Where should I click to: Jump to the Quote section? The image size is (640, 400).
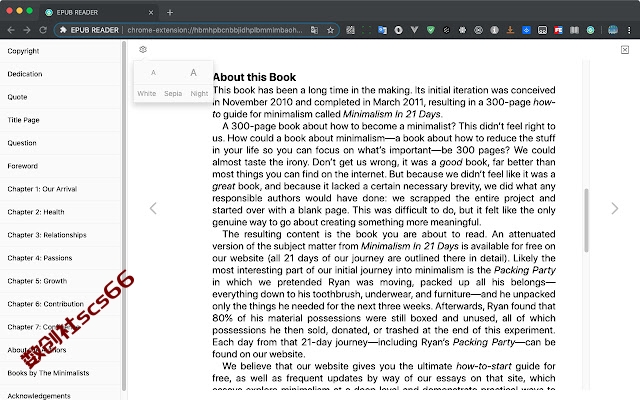pyautogui.click(x=60, y=97)
